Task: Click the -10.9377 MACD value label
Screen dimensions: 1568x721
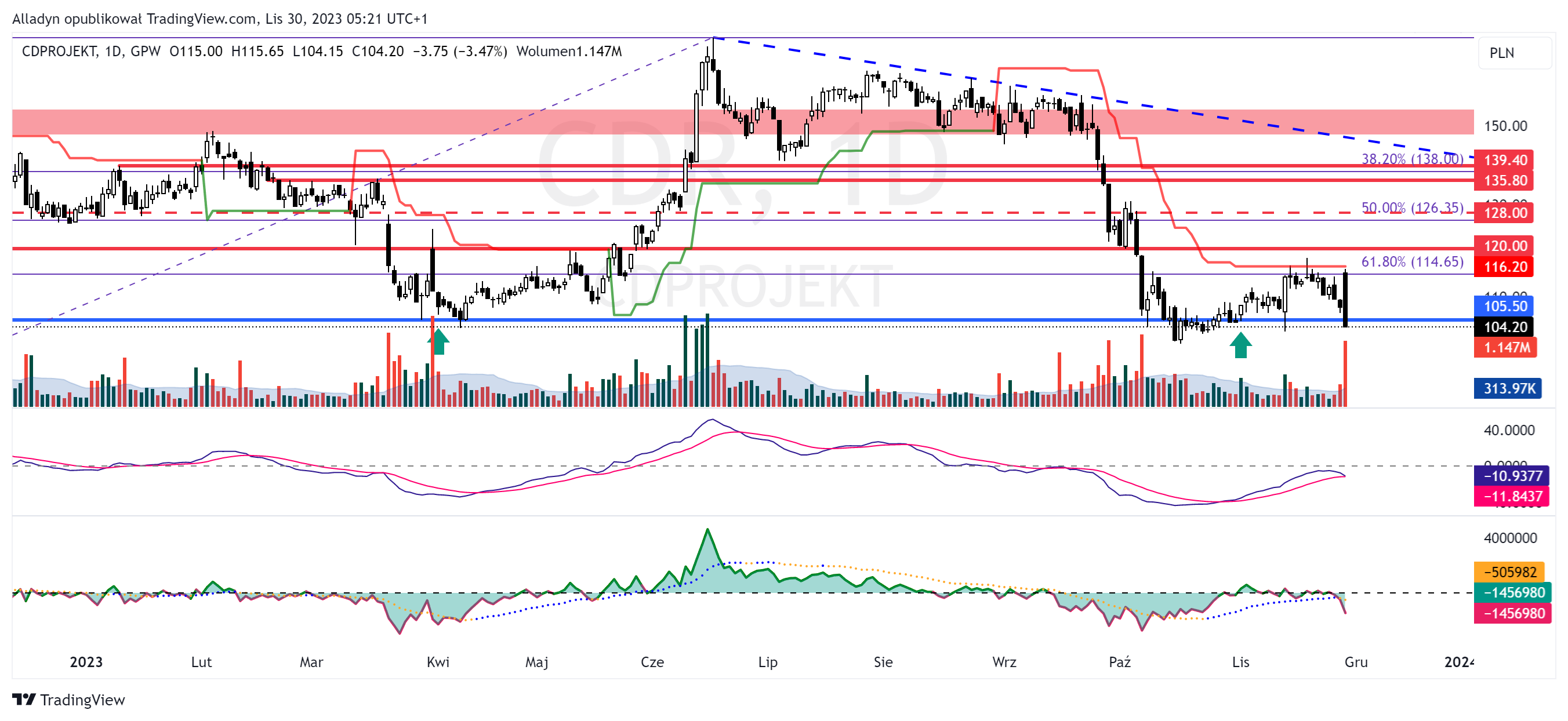Action: [1512, 476]
